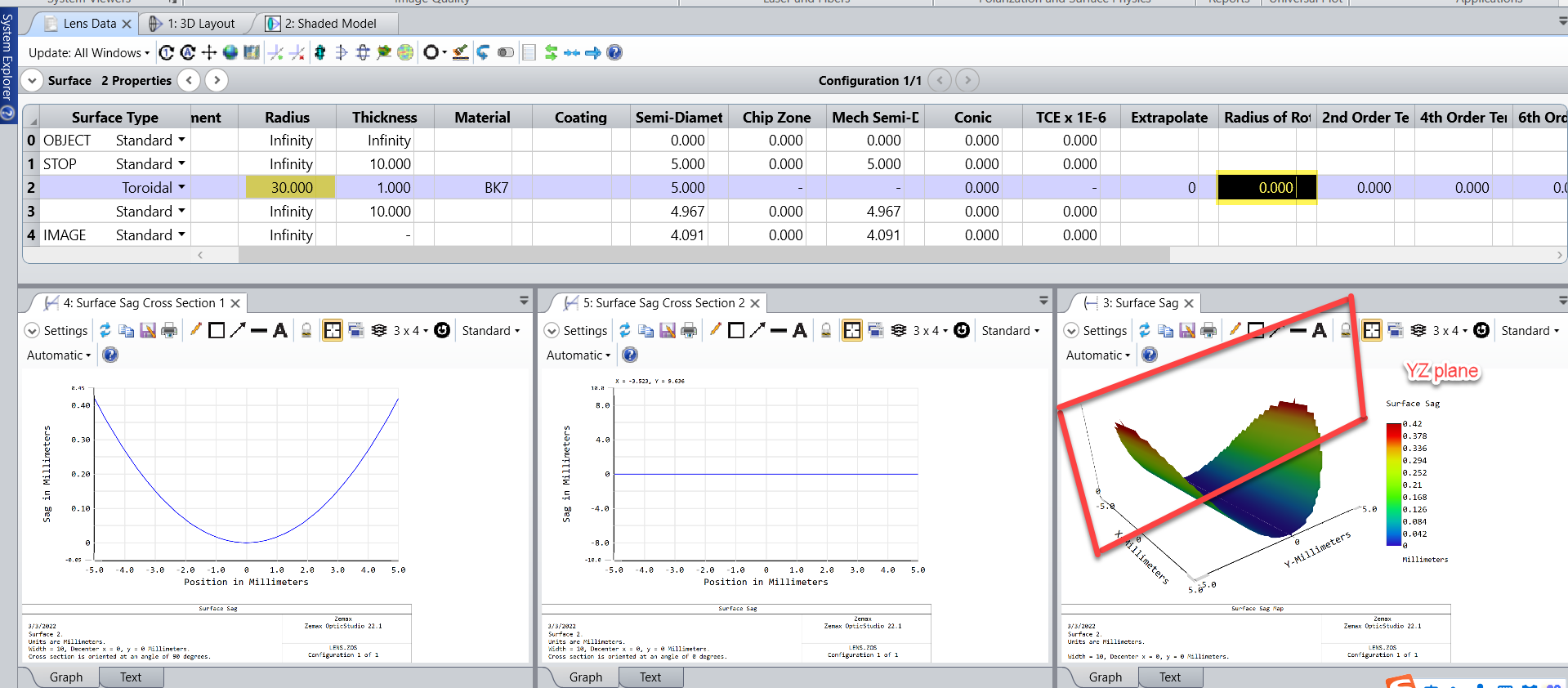Switch to Text tab in Cross Section 2
Viewport: 1568px width, 688px height.
coord(650,677)
